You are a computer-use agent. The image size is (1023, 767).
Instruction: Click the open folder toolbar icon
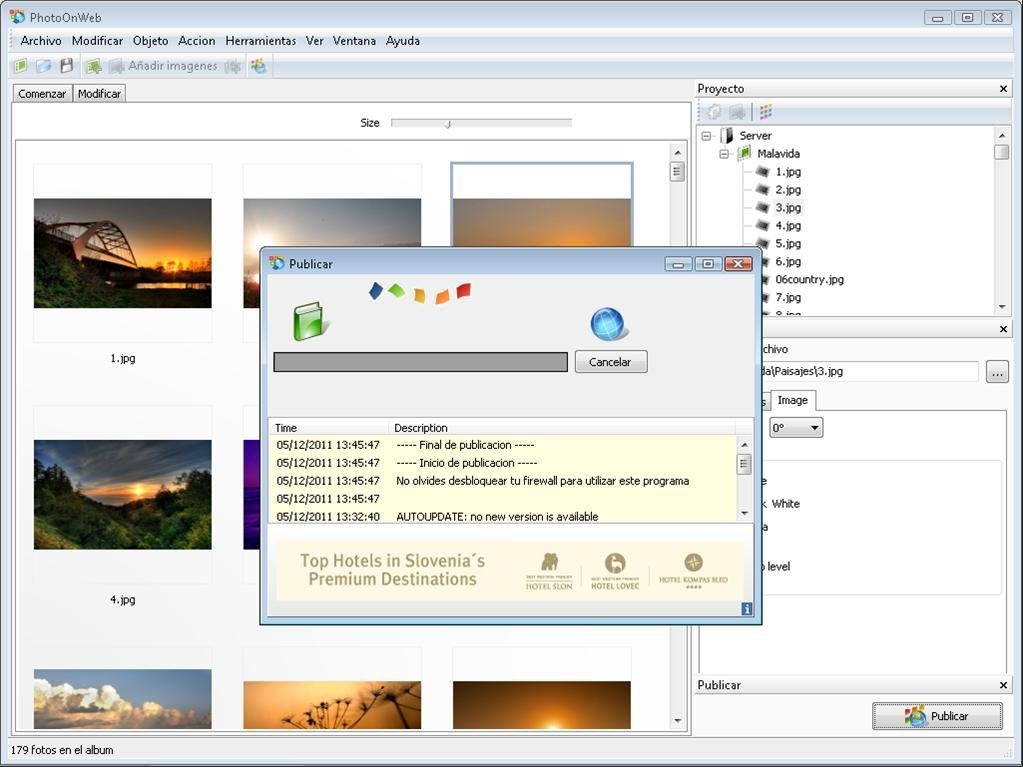[43, 66]
